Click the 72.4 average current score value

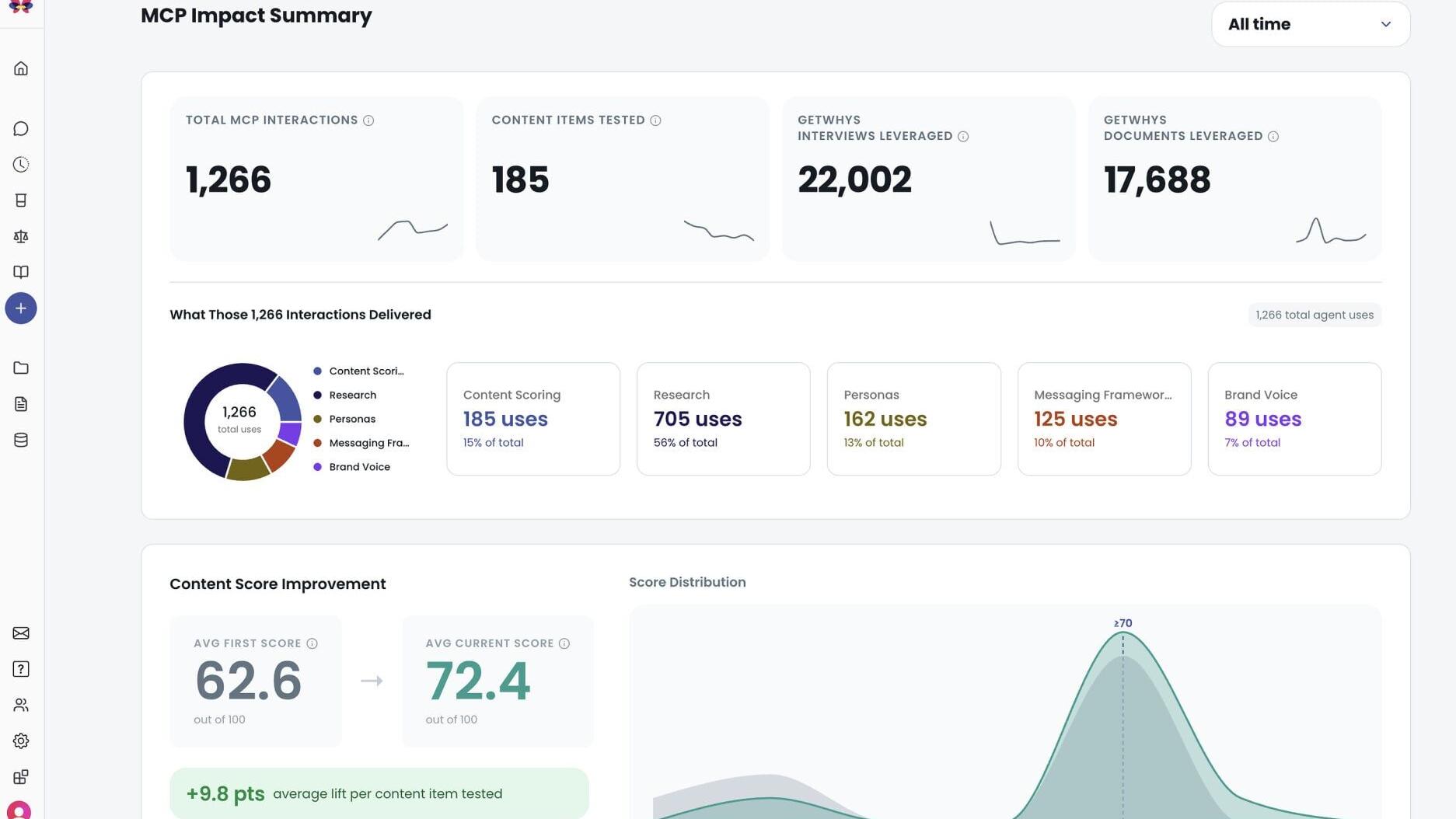pyautogui.click(x=478, y=681)
